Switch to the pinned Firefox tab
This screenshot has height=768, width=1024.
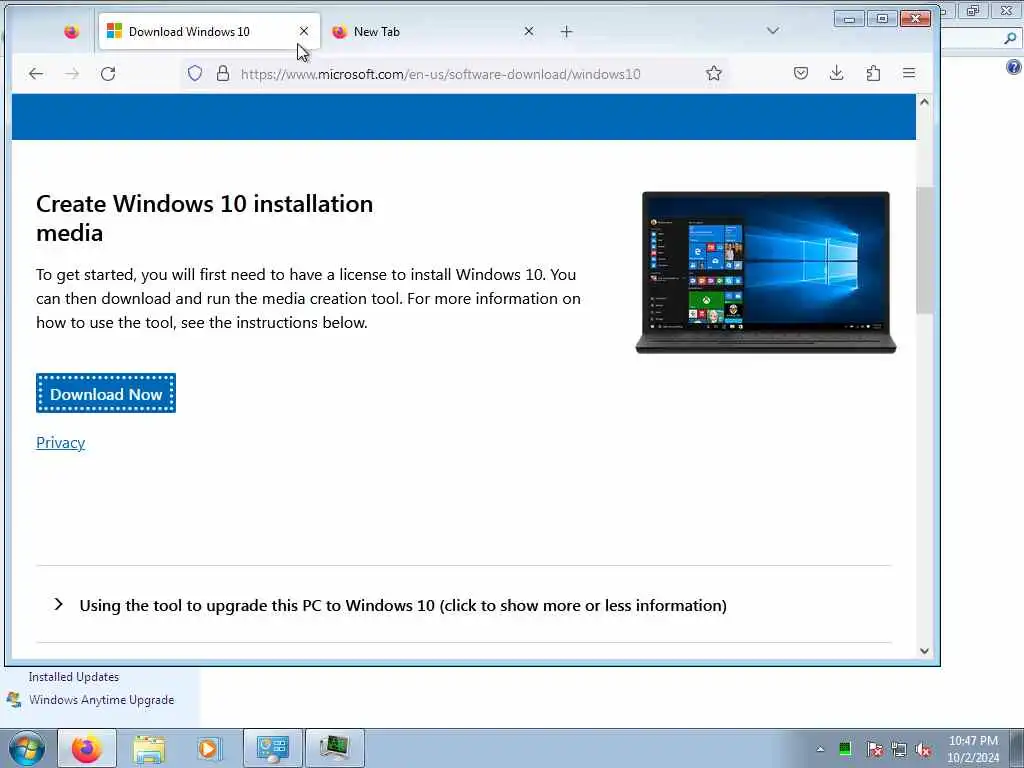click(72, 31)
